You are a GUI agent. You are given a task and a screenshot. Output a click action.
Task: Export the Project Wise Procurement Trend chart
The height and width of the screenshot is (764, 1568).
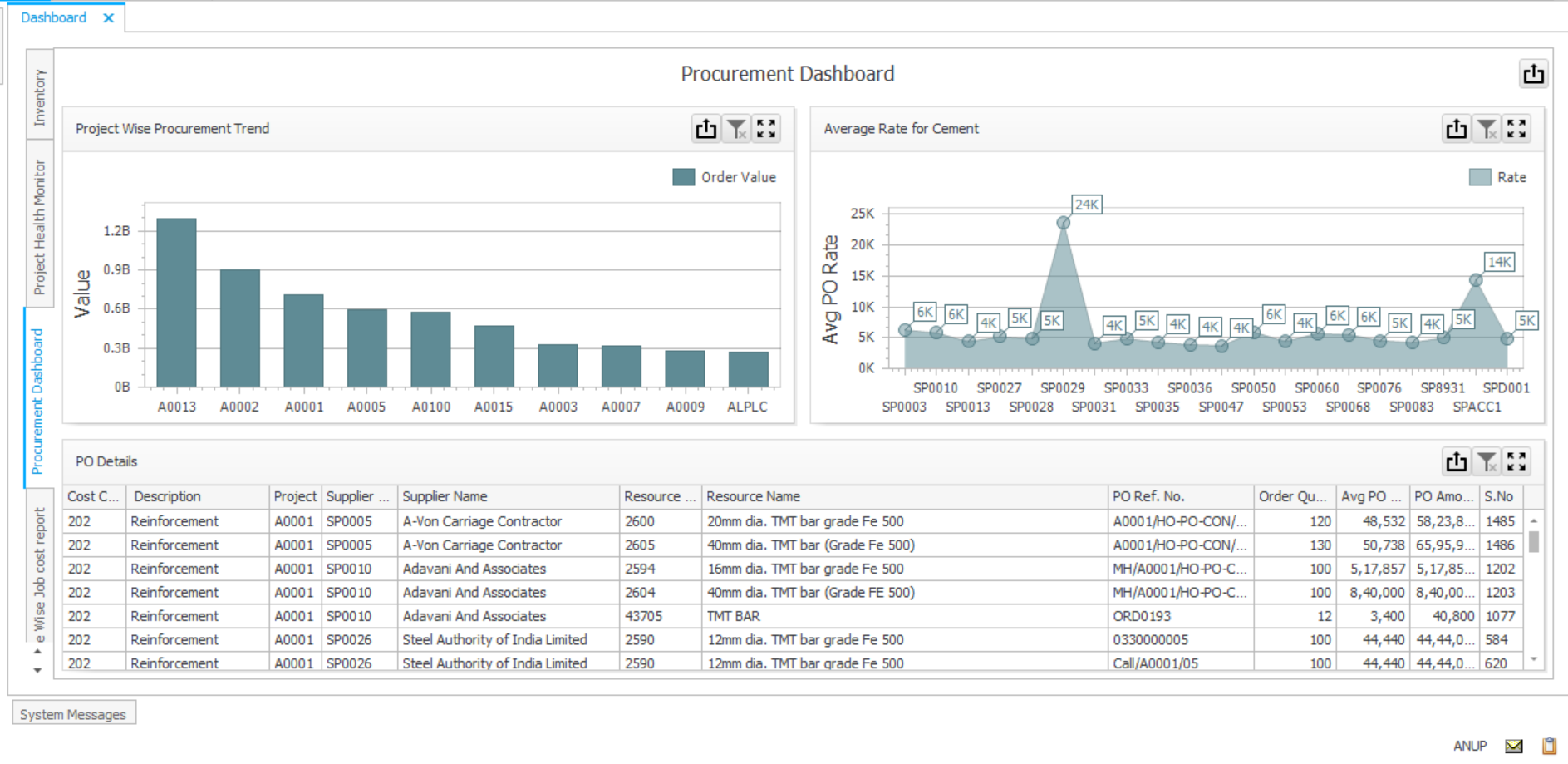coord(705,128)
